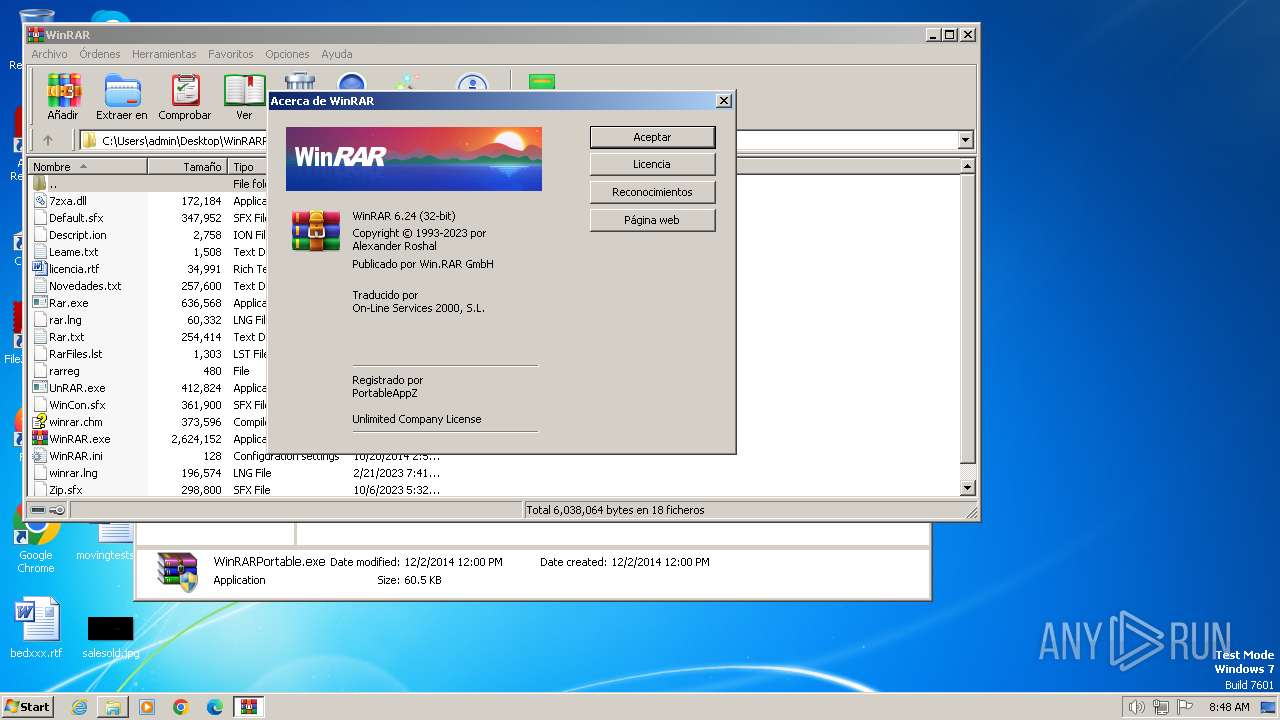This screenshot has width=1280, height=720.
Task: Close the Acerca de WinRAR dialog
Action: tap(724, 101)
